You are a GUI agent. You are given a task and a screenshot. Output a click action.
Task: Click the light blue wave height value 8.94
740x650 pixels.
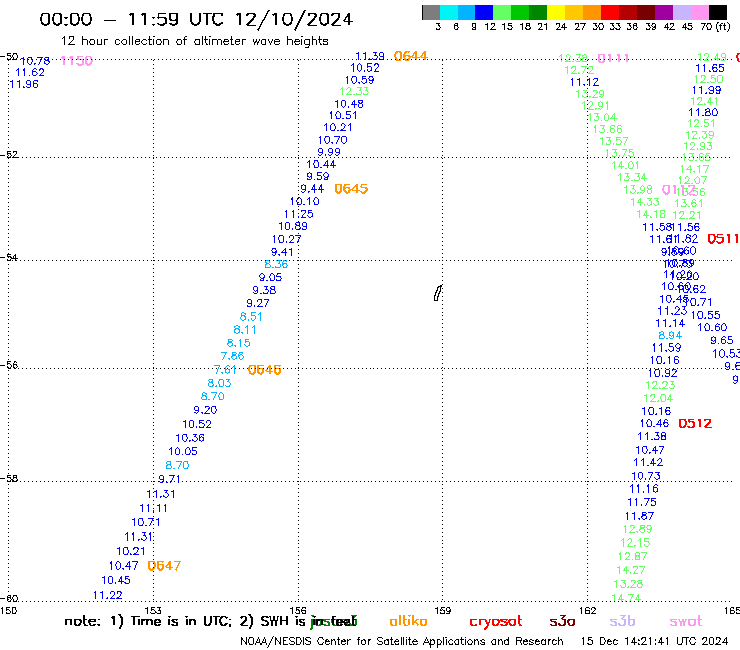point(670,335)
